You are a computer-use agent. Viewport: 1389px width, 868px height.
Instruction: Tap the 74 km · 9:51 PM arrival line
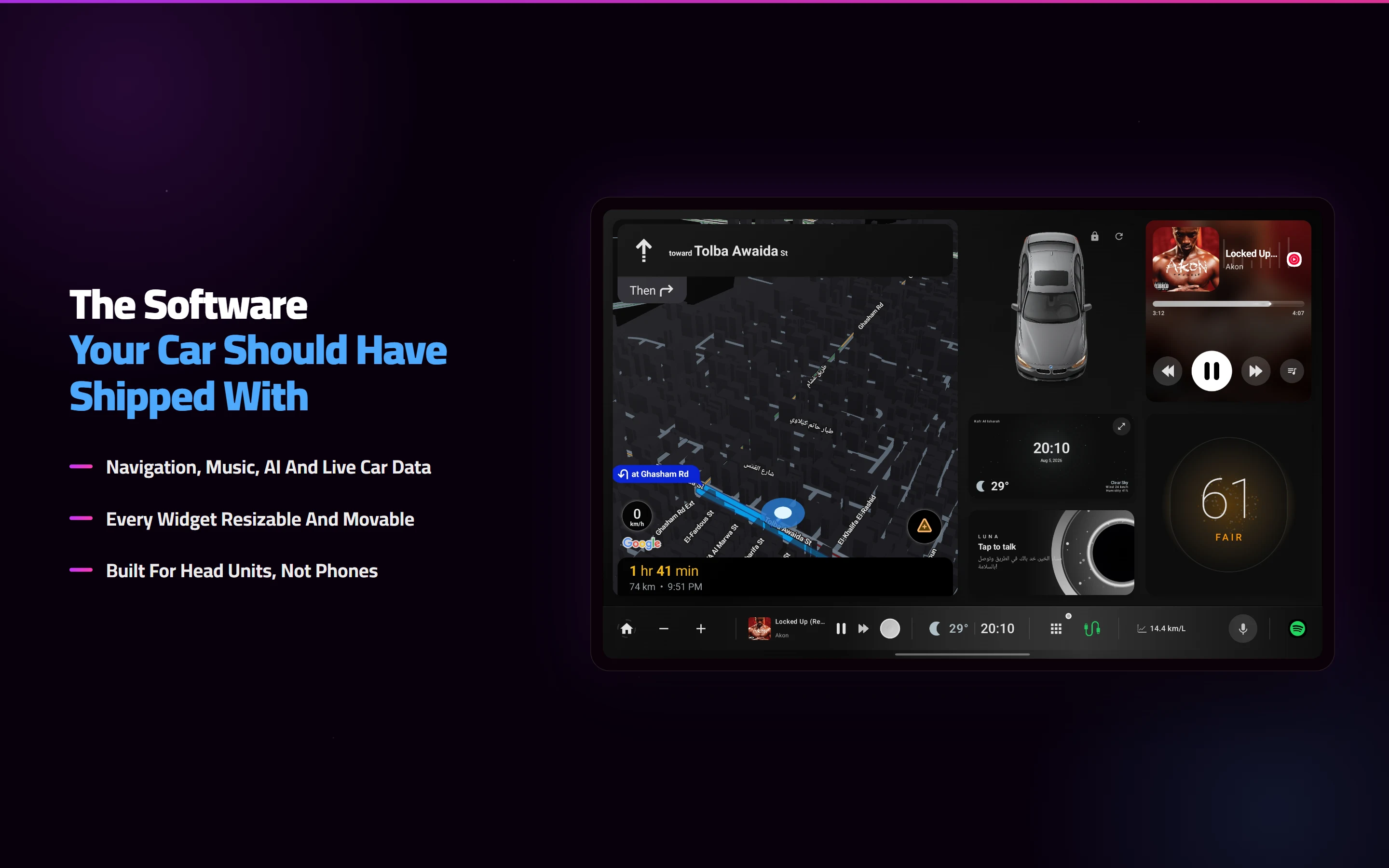coord(665,587)
